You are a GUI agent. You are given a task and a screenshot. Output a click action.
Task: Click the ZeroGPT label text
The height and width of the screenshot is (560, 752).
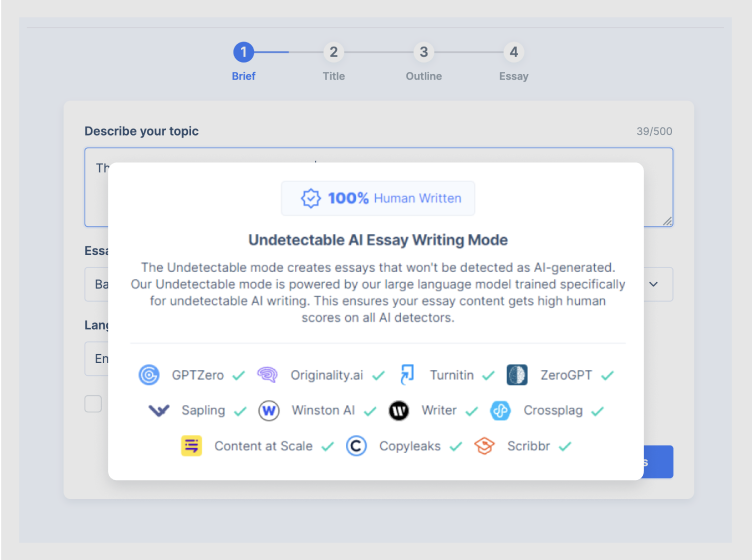coord(566,375)
